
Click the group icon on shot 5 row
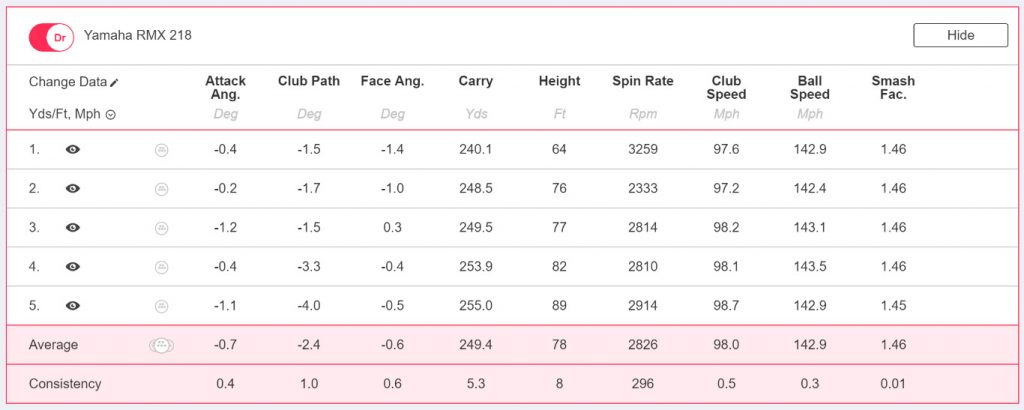point(161,306)
